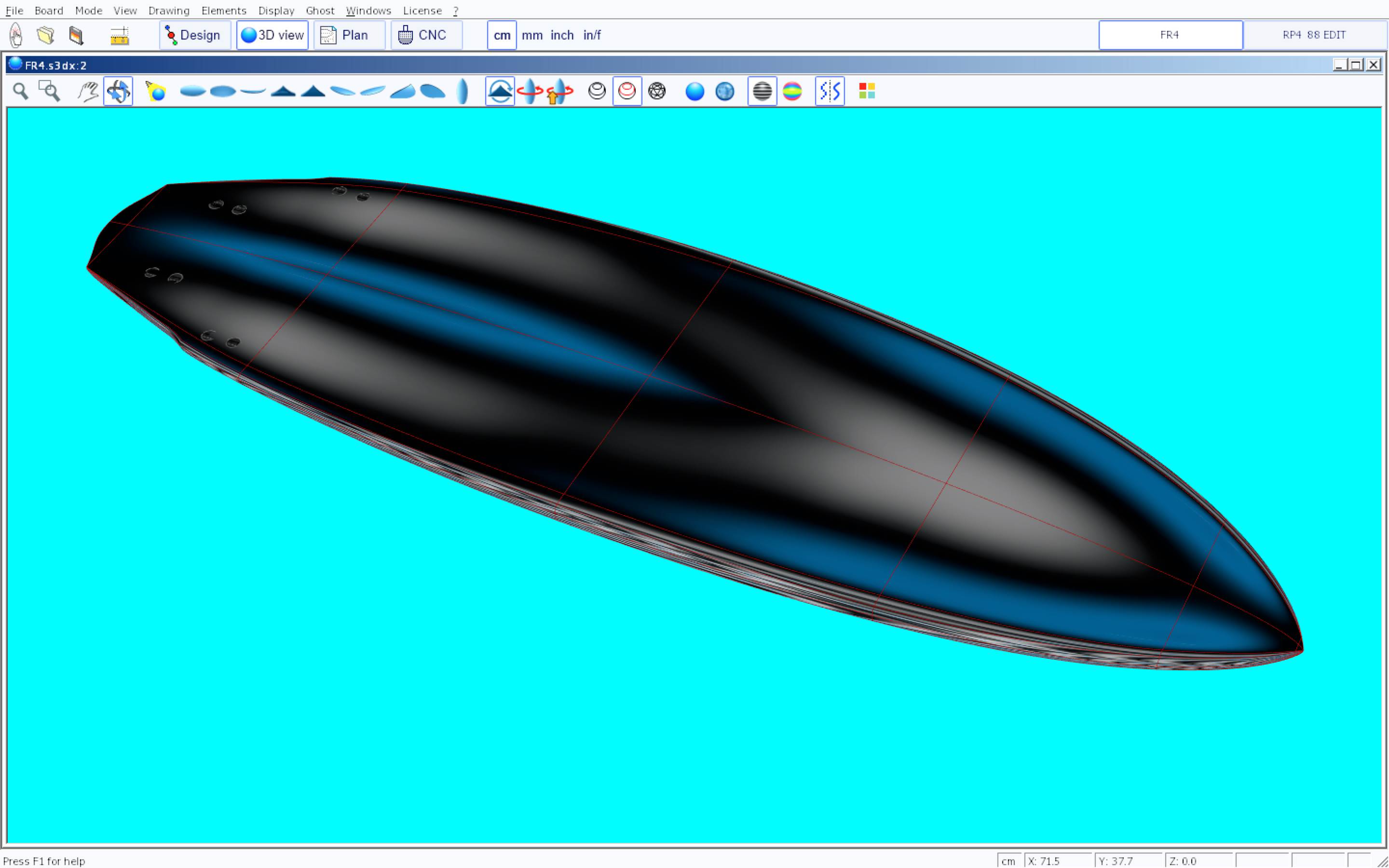Image resolution: width=1389 pixels, height=868 pixels.
Task: Click the open folder icon in toolbar
Action: 45,35
